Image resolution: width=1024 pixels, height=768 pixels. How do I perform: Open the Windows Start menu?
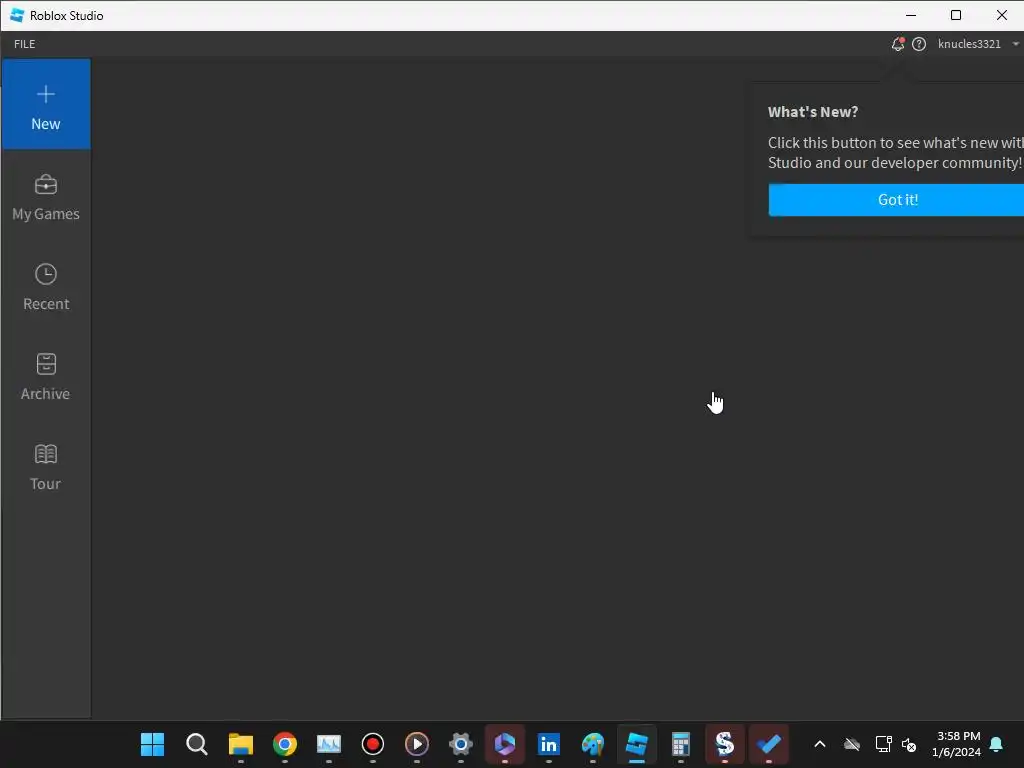tap(153, 744)
